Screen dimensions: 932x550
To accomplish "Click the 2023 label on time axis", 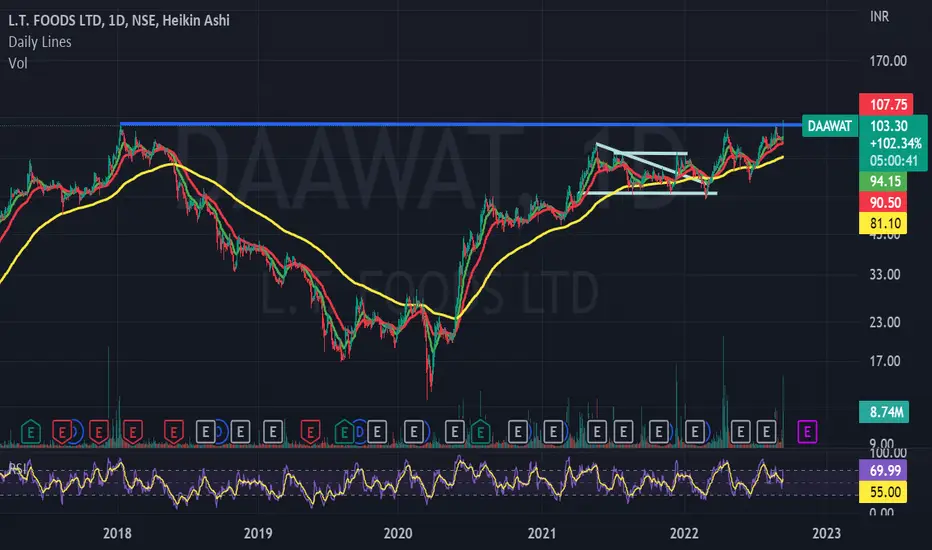I will click(826, 533).
